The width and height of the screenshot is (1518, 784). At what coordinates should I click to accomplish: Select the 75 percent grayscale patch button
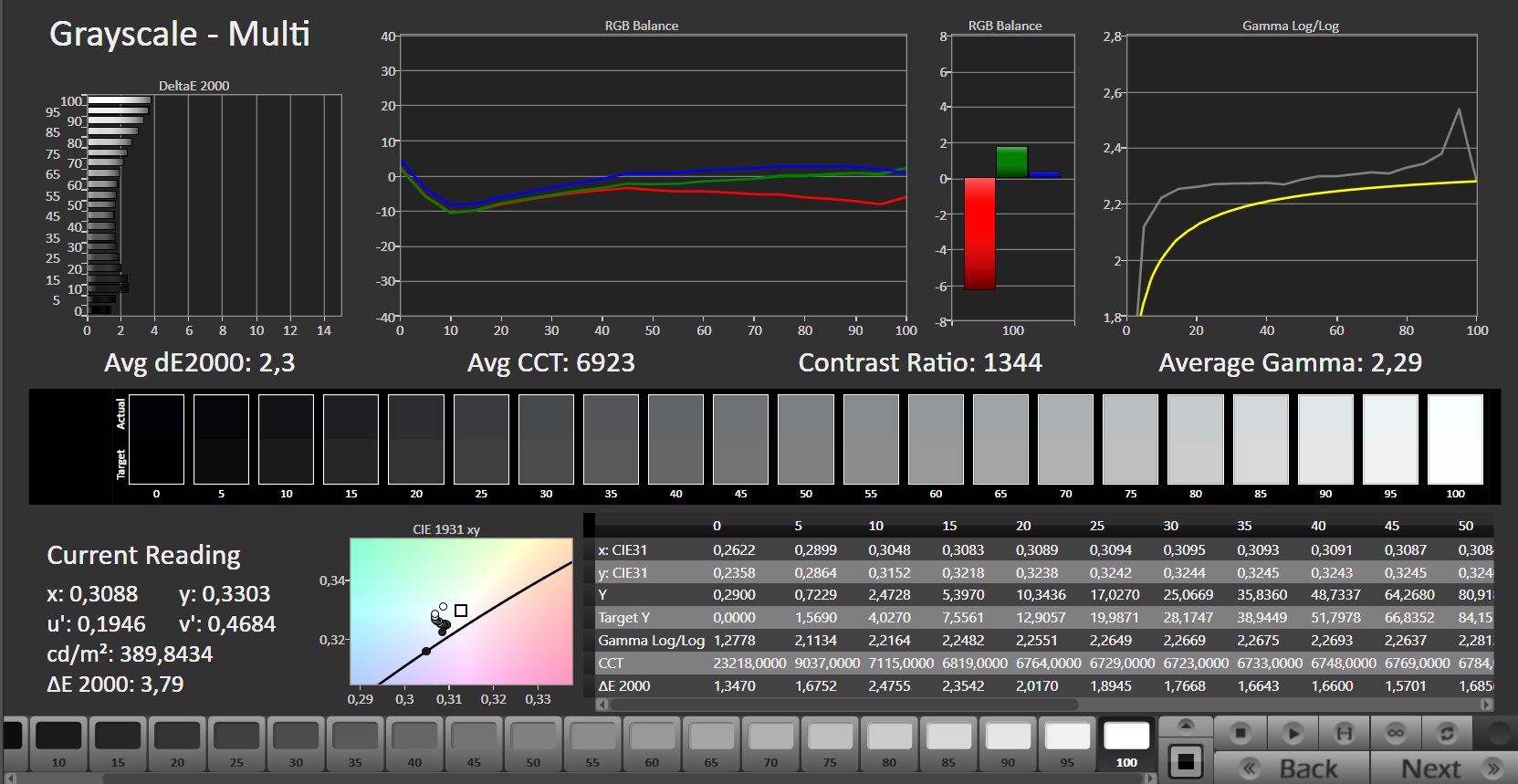tap(830, 745)
